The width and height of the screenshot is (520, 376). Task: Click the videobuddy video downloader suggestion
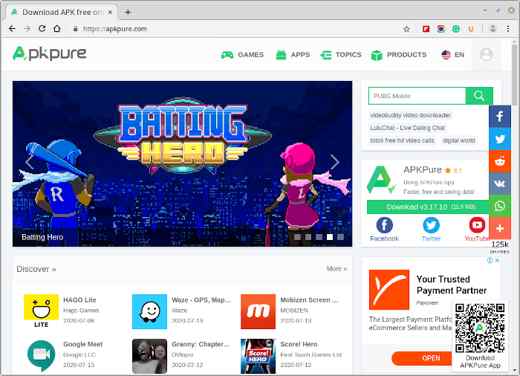(410, 115)
